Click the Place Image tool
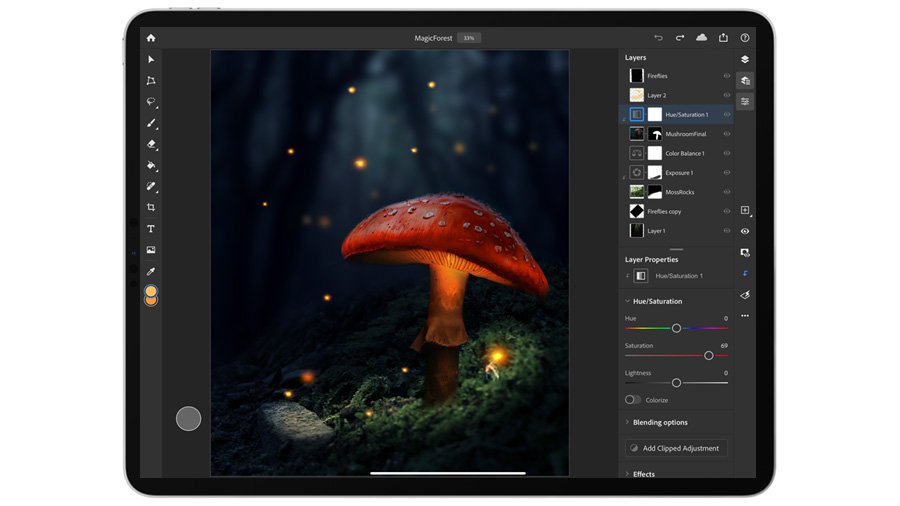 coord(151,250)
